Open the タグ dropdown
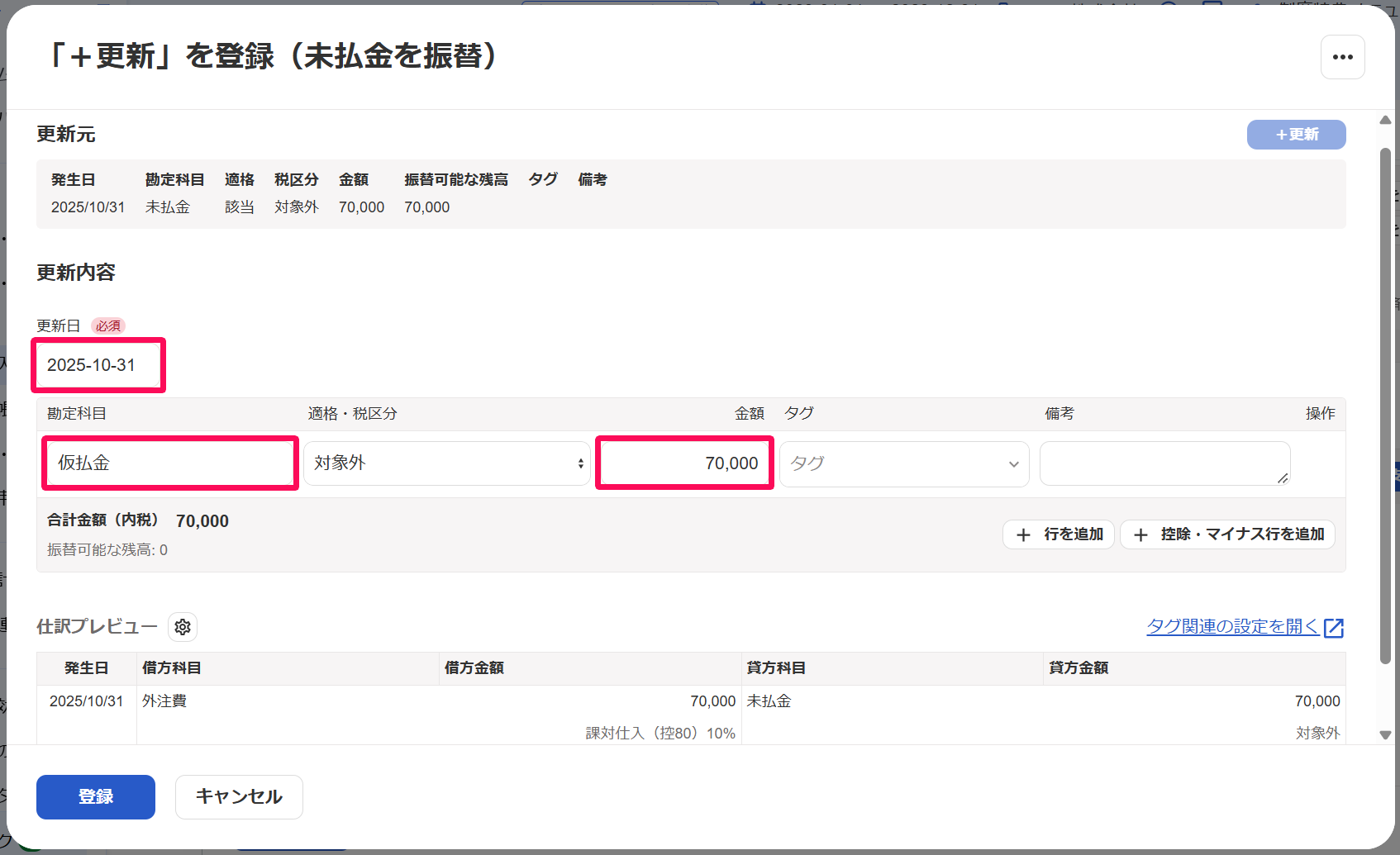The image size is (1400, 855). (x=904, y=463)
